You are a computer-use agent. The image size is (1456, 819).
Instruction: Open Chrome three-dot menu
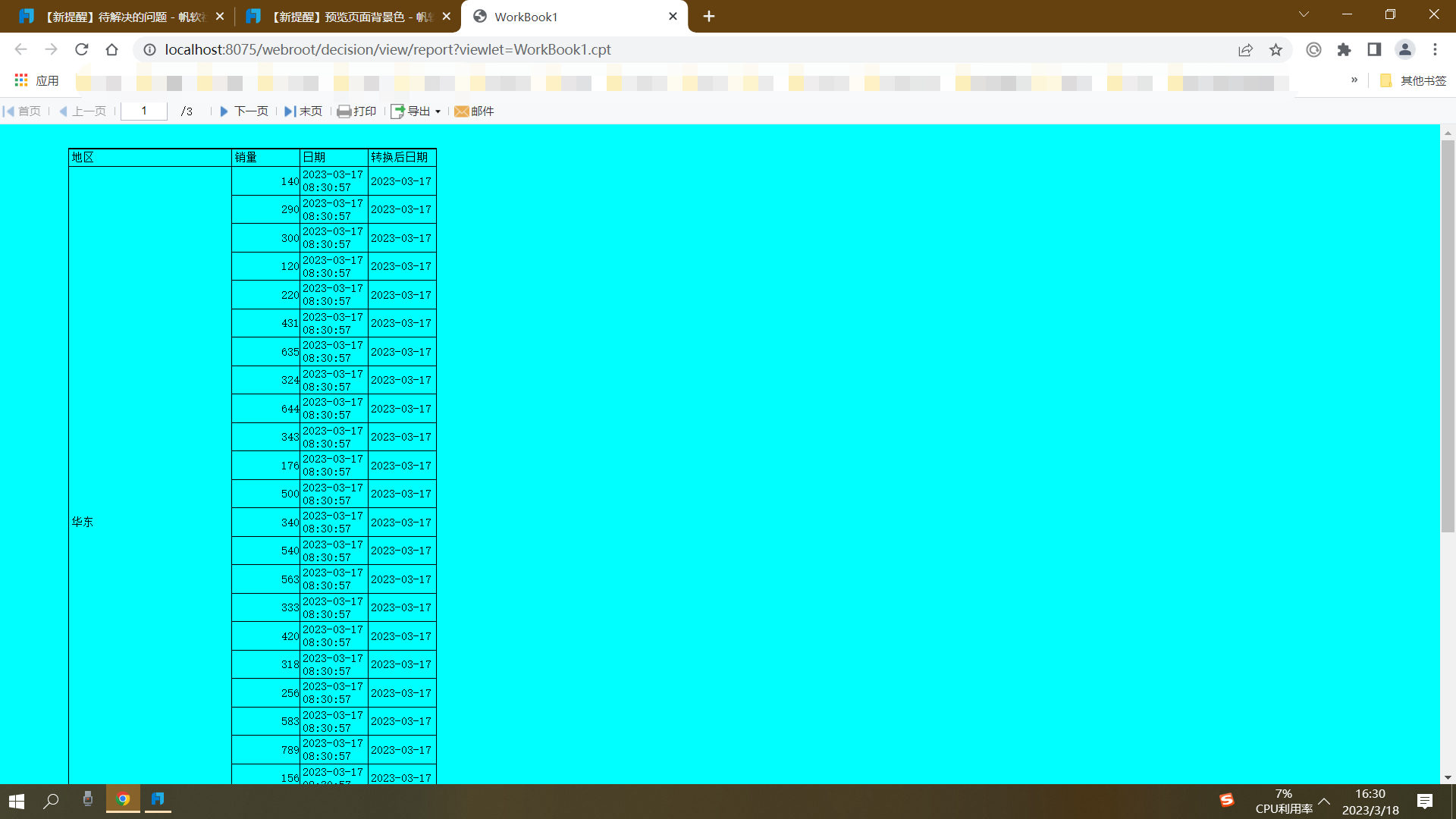[x=1435, y=49]
